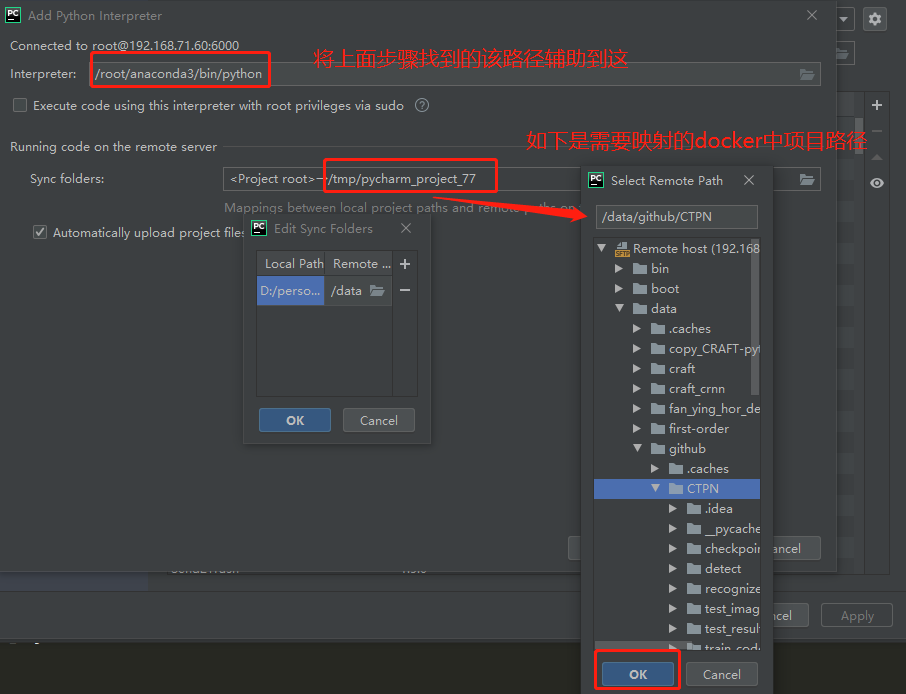Click the /data/github/CTPN remote path field
The width and height of the screenshot is (906, 694).
677,217
